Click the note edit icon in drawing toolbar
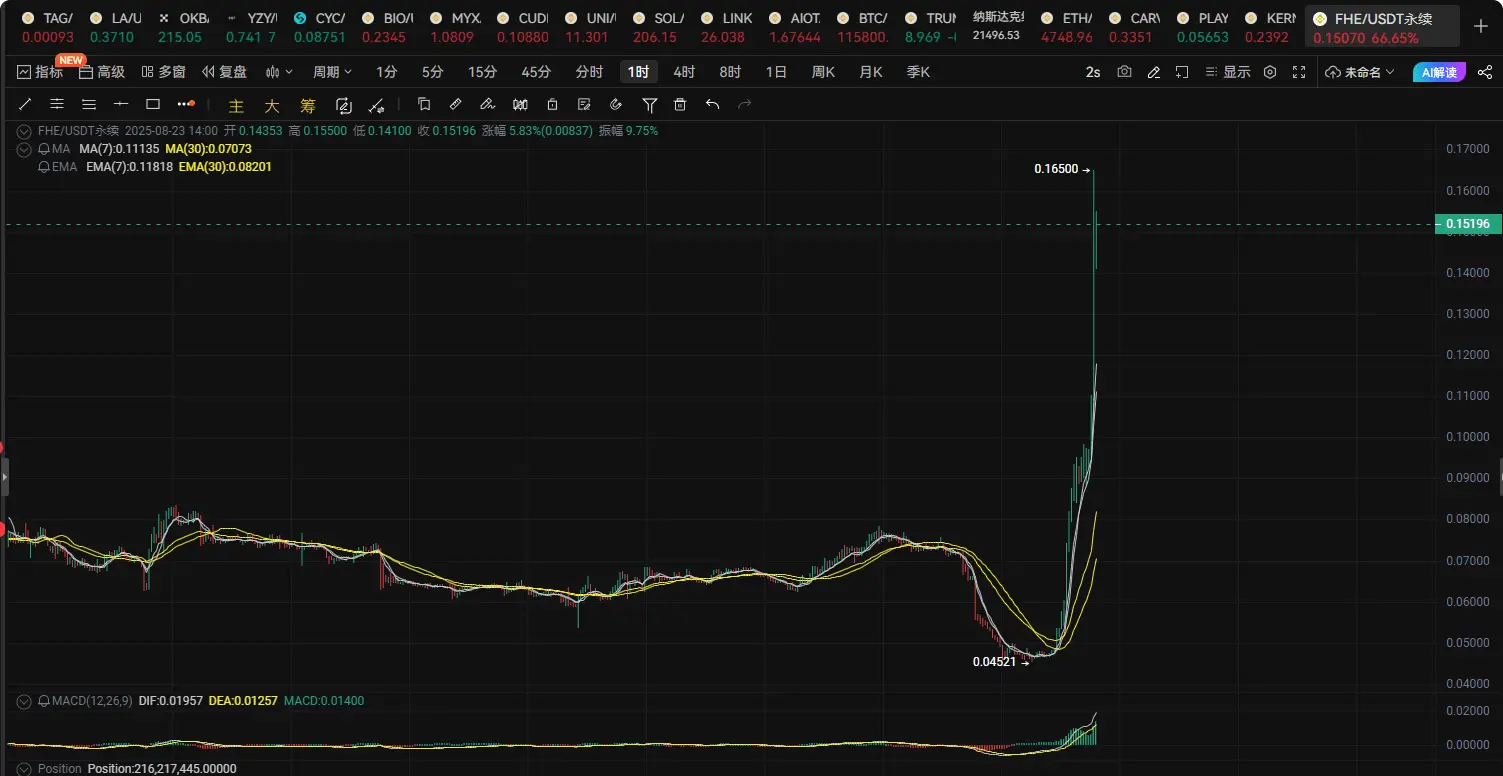Screen dimensions: 1503x776 tap(584, 104)
